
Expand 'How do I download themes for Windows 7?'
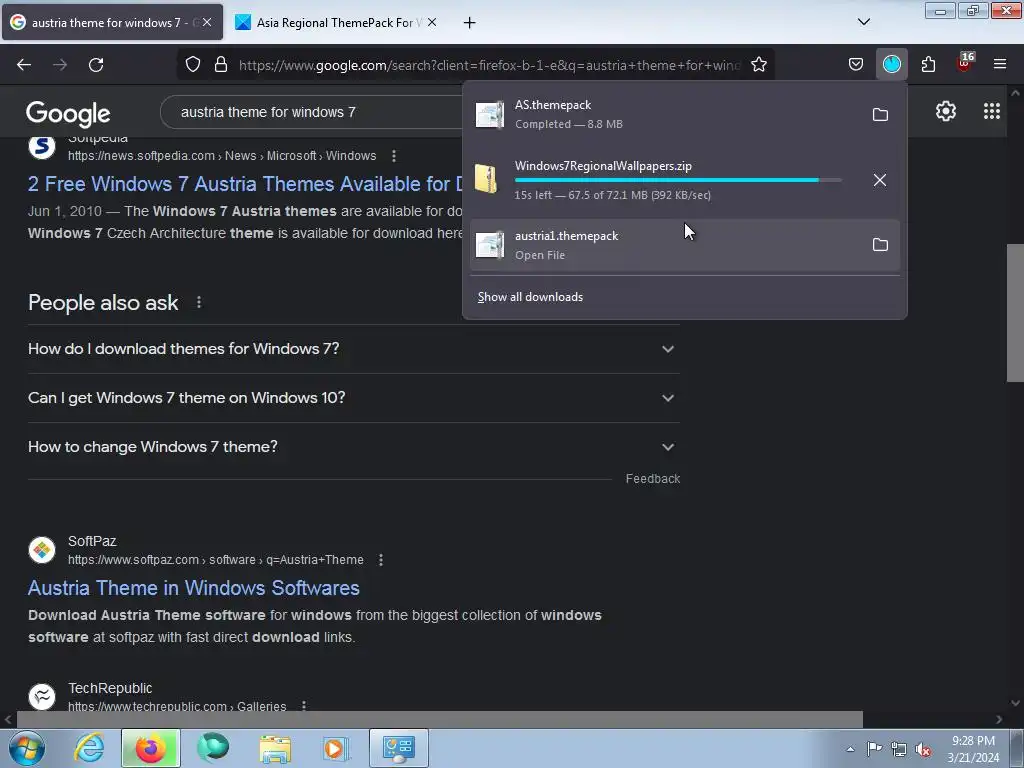coord(353,349)
